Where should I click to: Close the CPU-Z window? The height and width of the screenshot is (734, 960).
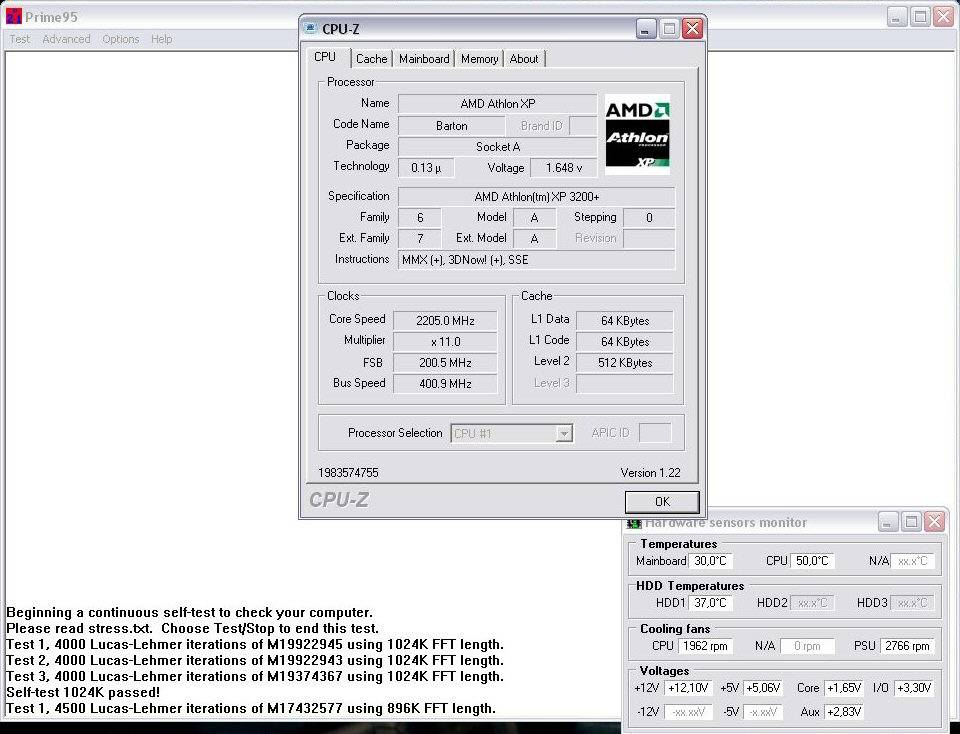(692, 29)
